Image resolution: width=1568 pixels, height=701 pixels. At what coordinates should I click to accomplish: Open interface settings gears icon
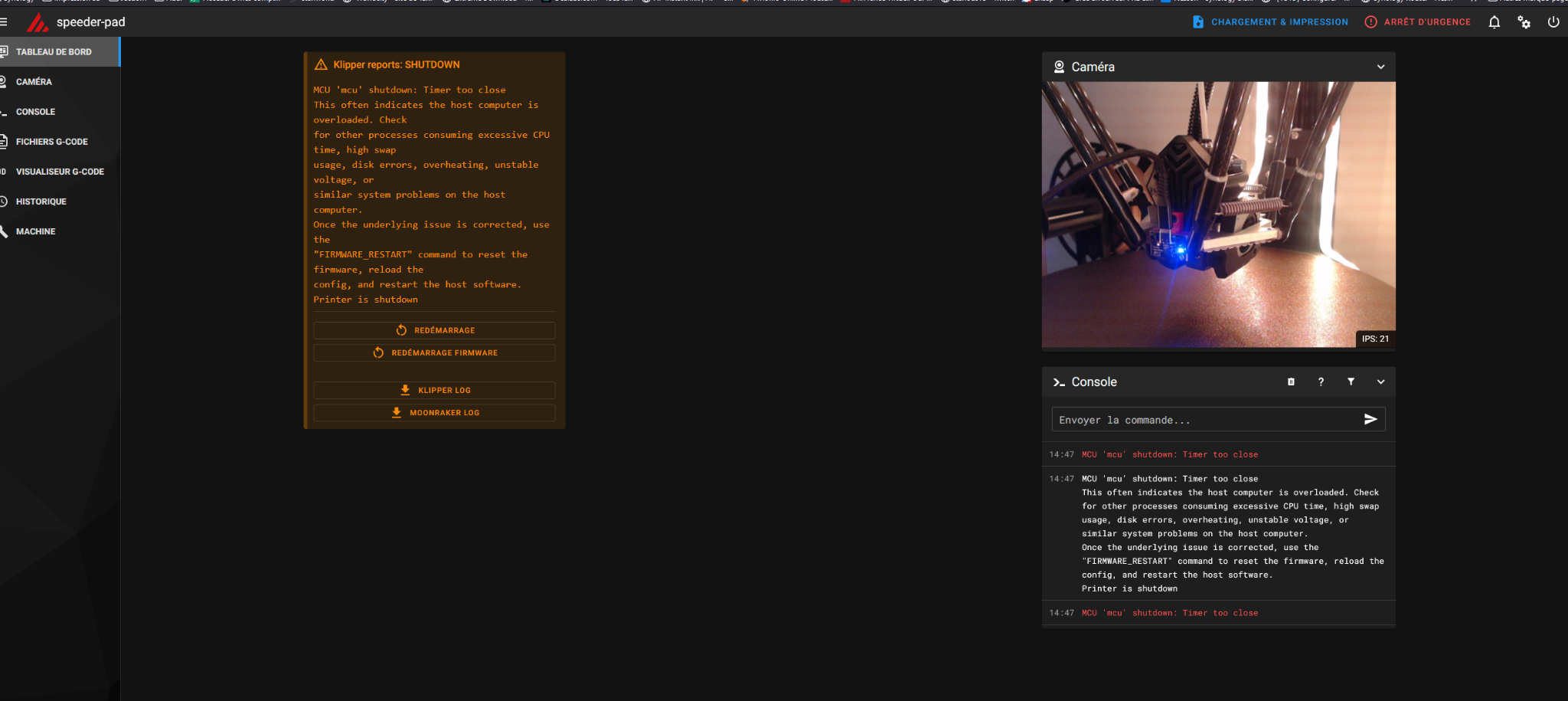pyautogui.click(x=1524, y=22)
